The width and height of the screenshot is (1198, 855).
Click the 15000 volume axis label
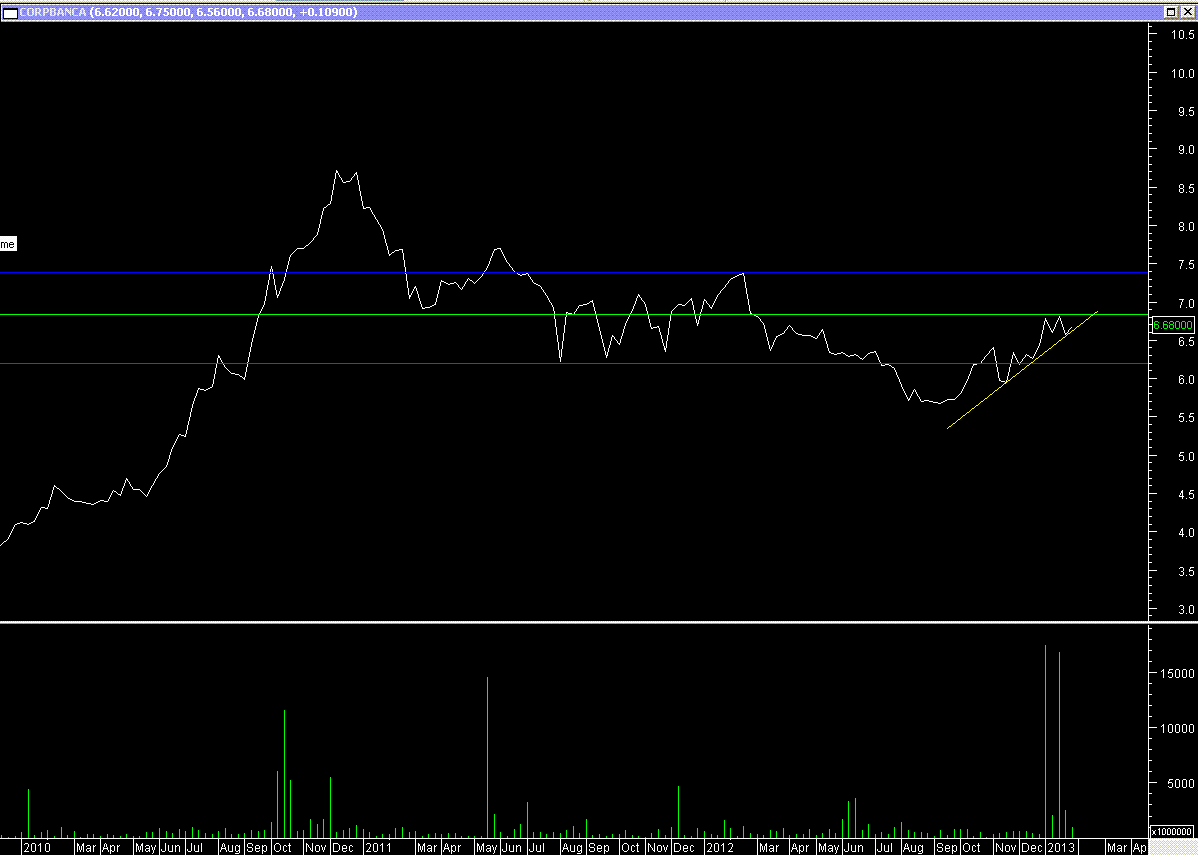point(1179,674)
